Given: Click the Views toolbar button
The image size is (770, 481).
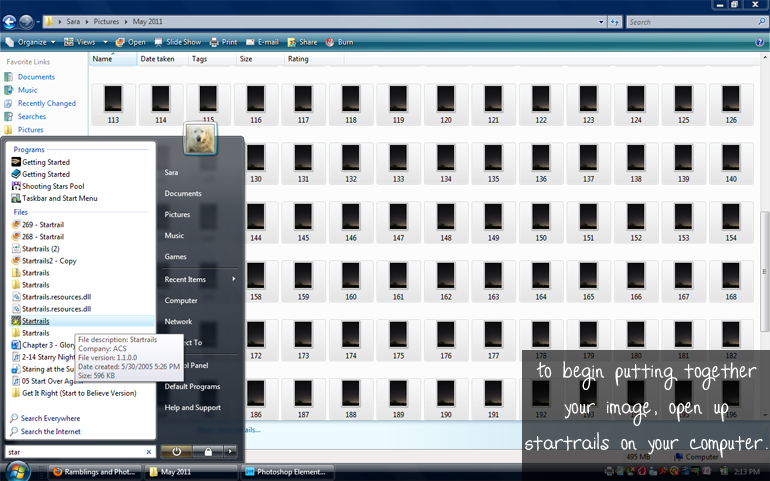Looking at the screenshot, I should pyautogui.click(x=80, y=42).
